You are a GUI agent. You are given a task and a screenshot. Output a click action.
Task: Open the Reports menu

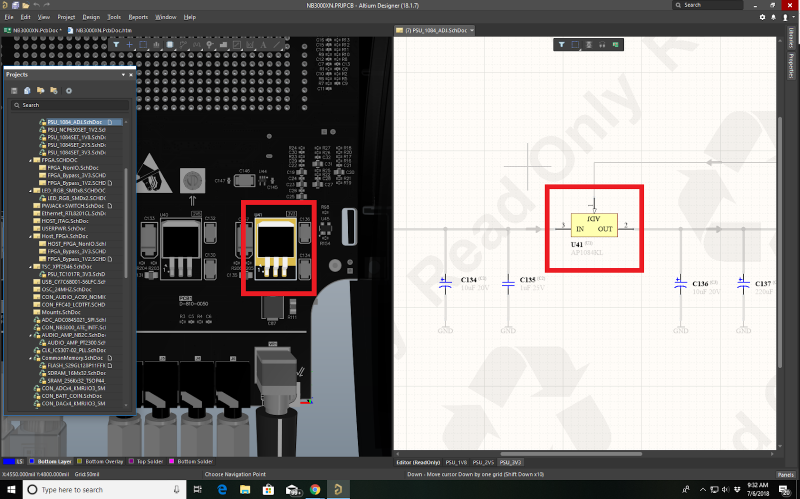point(138,17)
